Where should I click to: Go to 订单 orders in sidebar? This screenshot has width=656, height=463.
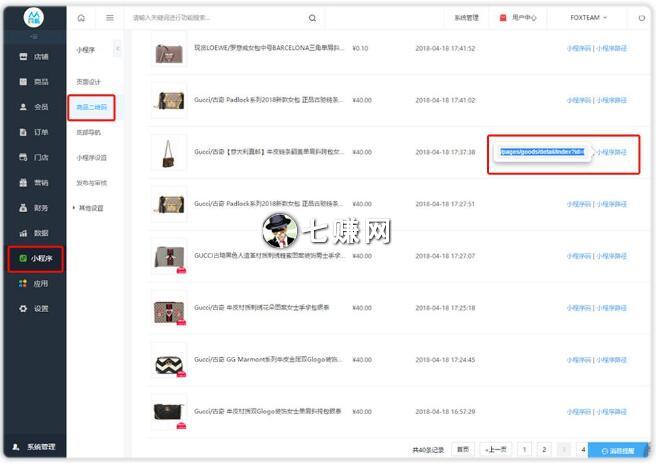point(34,132)
